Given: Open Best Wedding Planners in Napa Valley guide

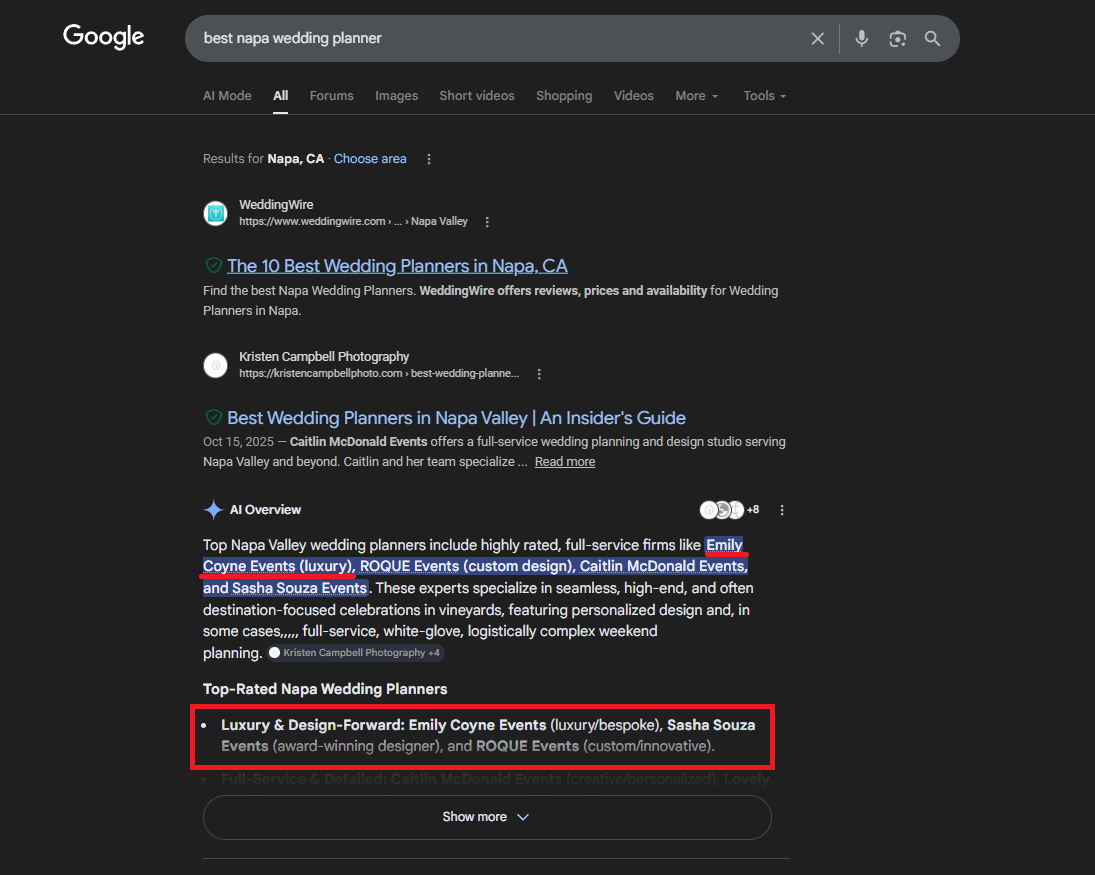Looking at the screenshot, I should click(x=456, y=418).
